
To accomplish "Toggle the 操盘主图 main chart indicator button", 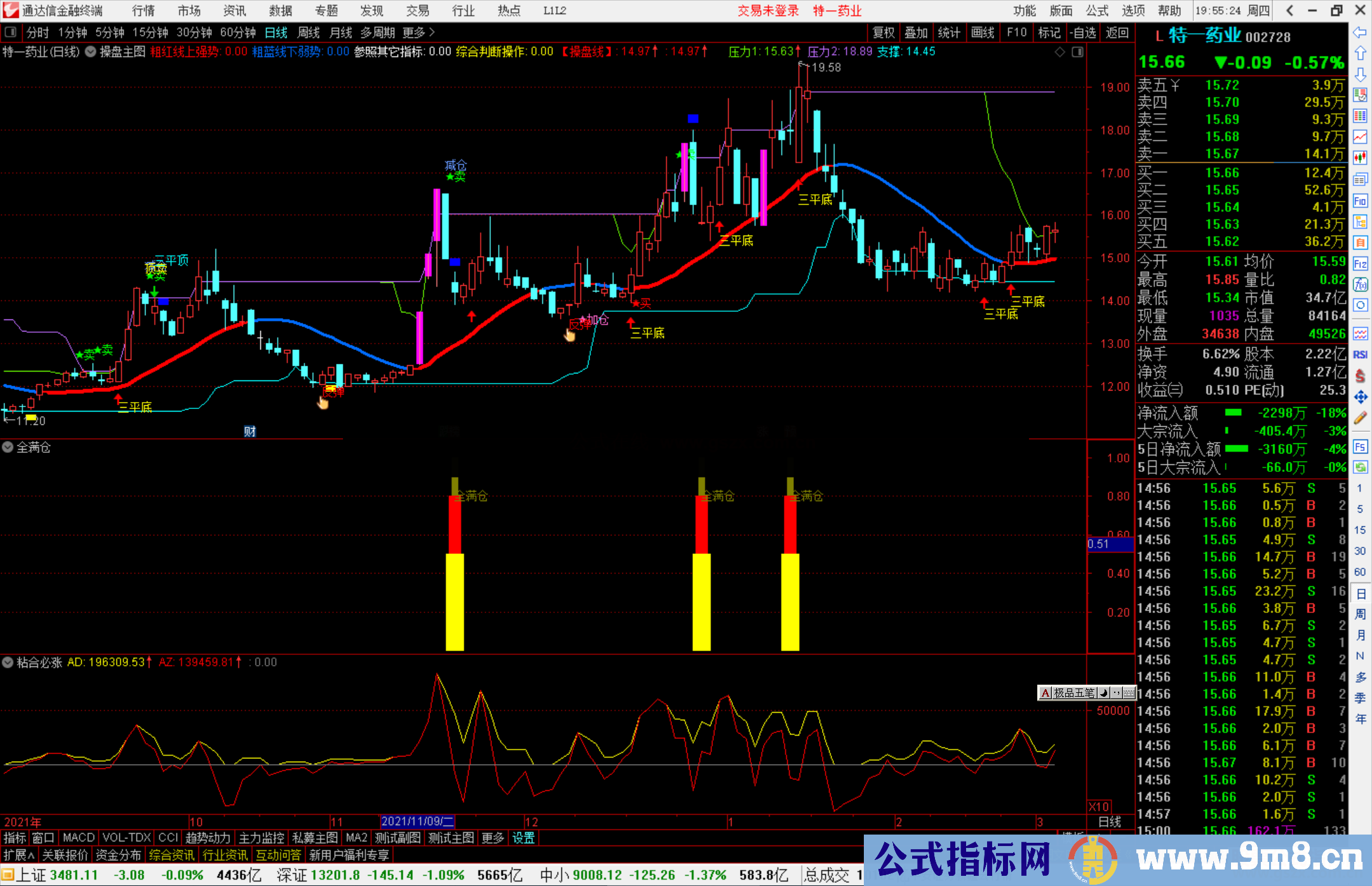I will [x=91, y=51].
